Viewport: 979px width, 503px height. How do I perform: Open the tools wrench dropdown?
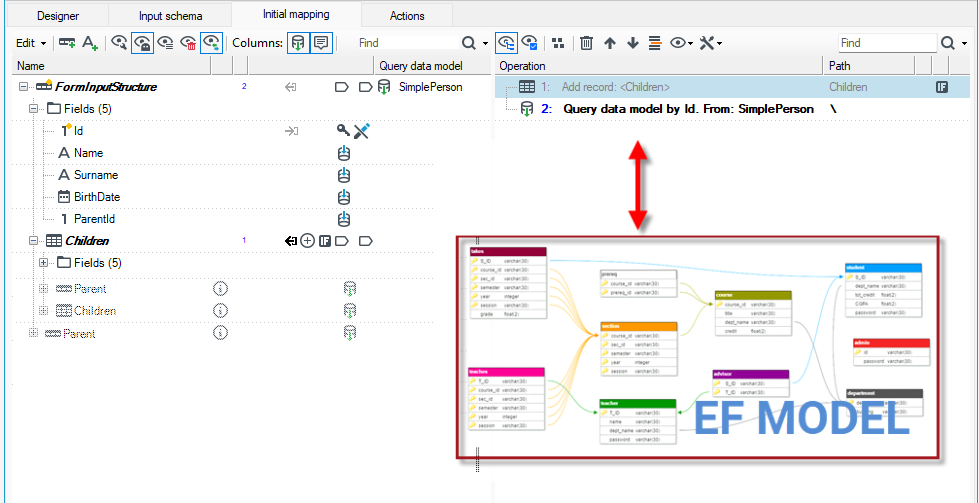(711, 43)
